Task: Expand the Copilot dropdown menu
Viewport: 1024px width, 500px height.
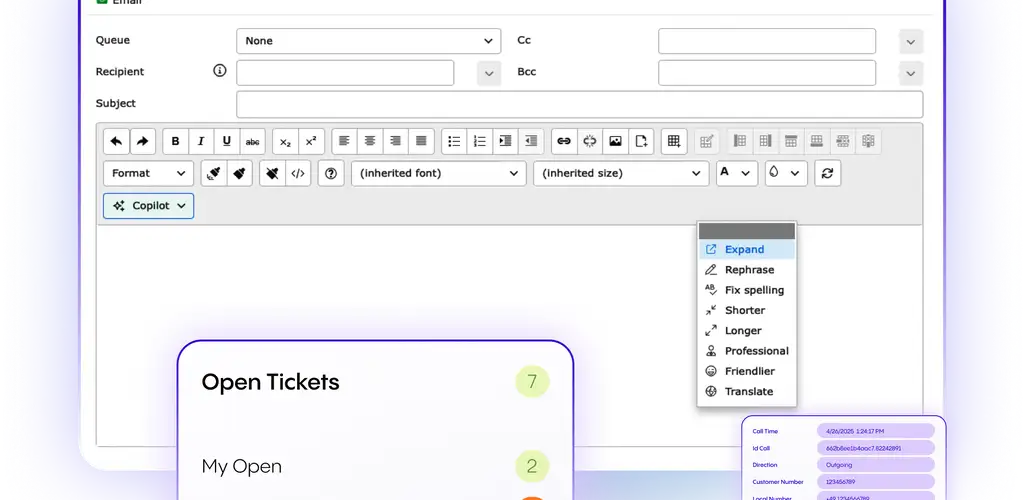Action: pyautogui.click(x=148, y=206)
